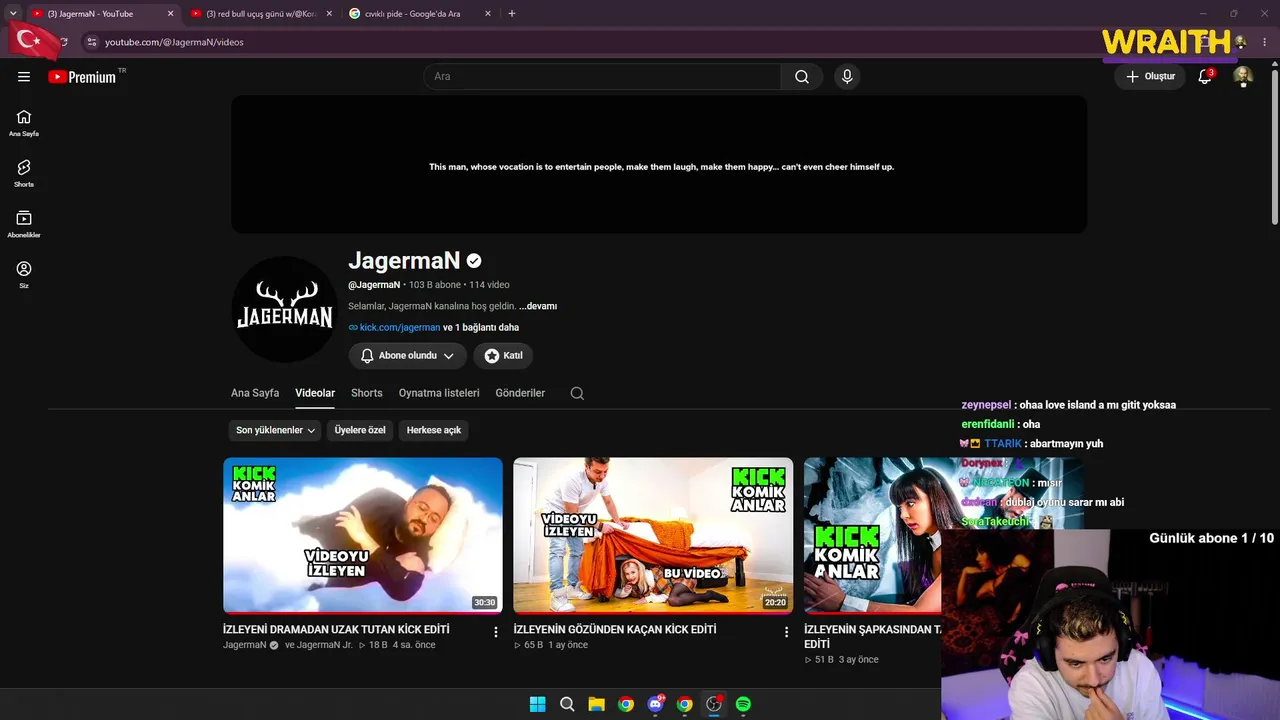Click the YouTube search input field

(602, 77)
